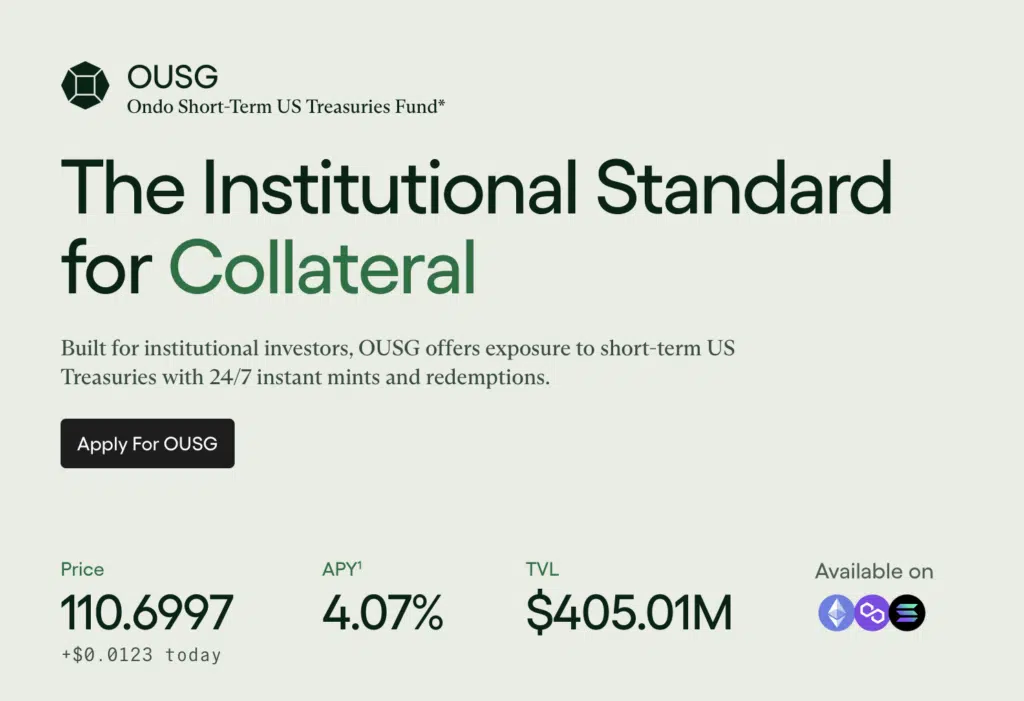Click the Price label

tap(82, 569)
